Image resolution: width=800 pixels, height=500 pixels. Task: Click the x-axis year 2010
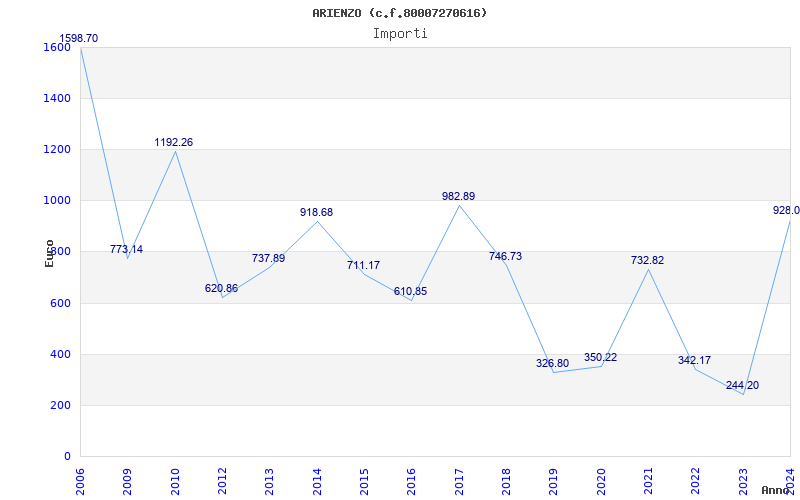pos(175,482)
